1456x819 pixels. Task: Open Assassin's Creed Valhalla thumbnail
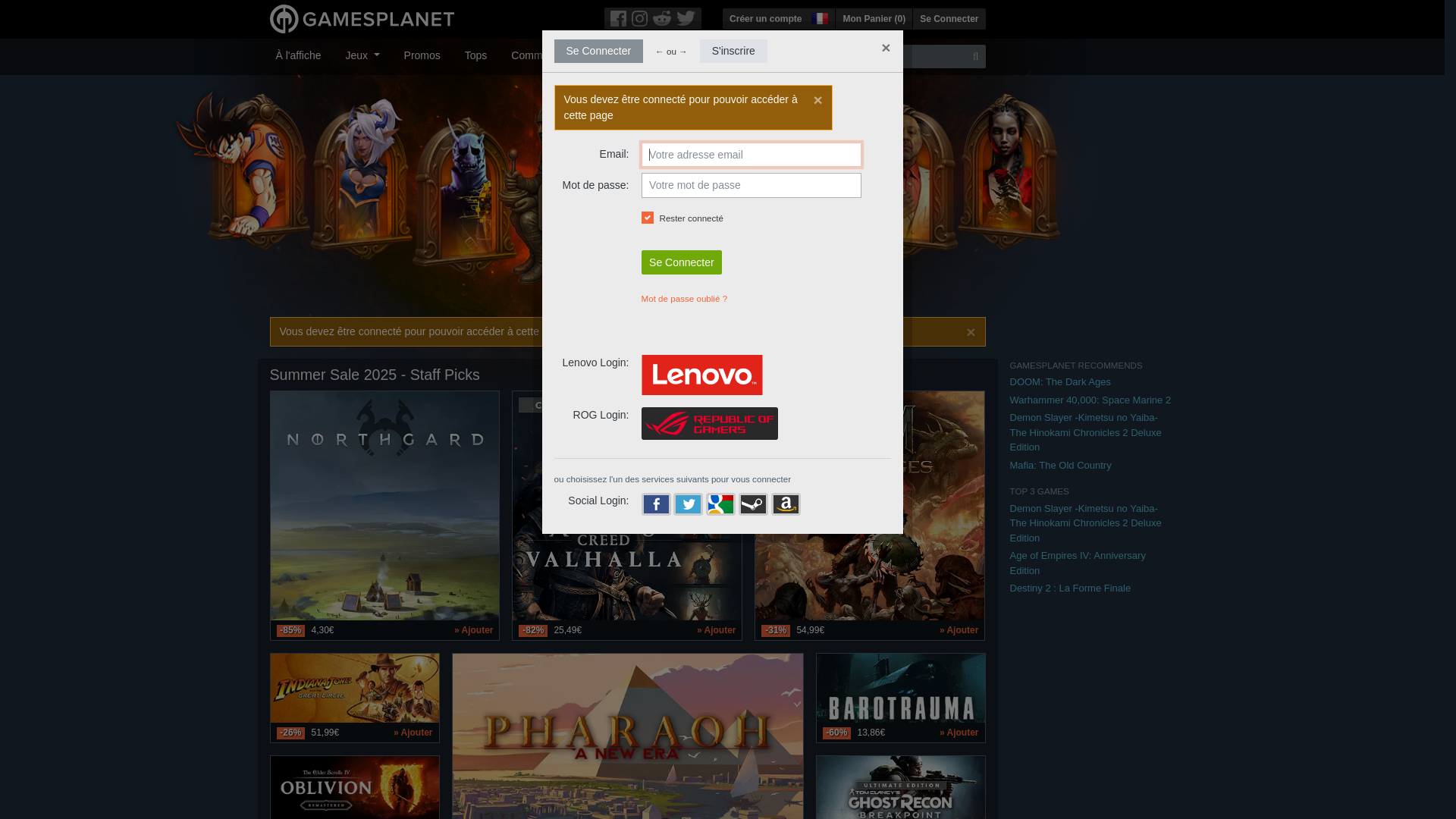[626, 576]
